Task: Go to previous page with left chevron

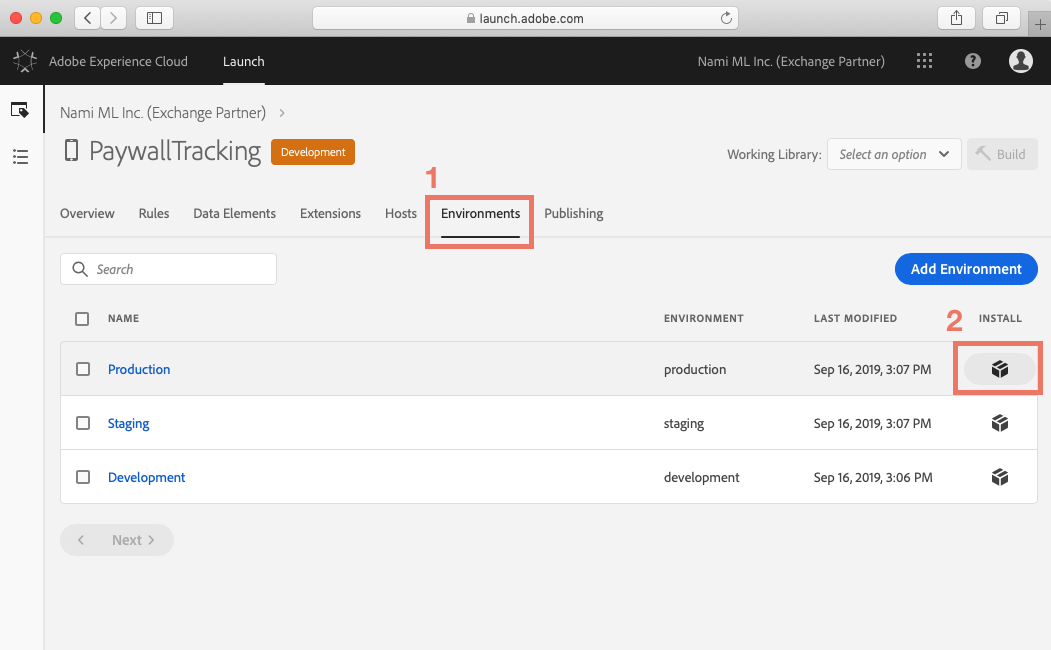Action: click(x=80, y=540)
